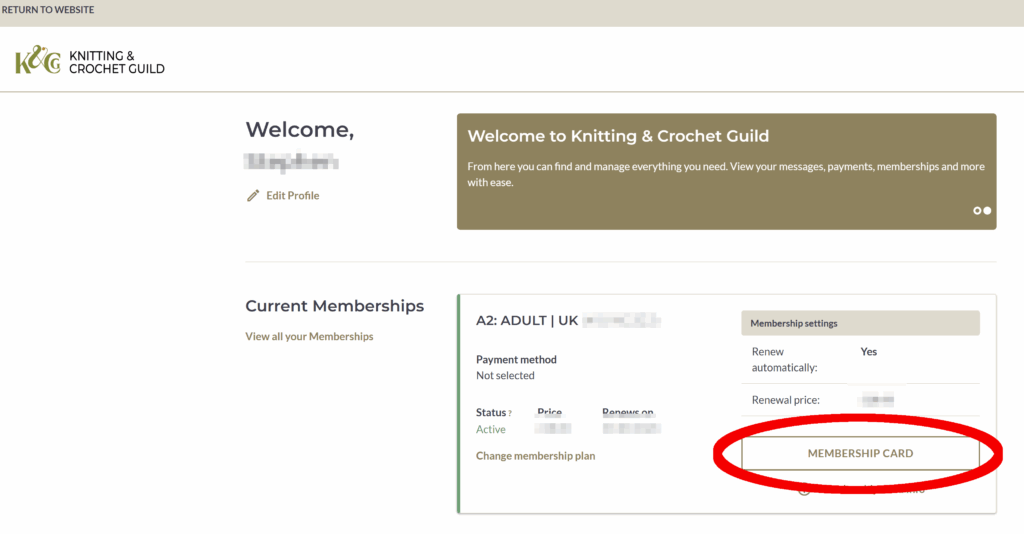The width and height of the screenshot is (1024, 534).
Task: Click the 'Active' status text
Action: point(490,430)
